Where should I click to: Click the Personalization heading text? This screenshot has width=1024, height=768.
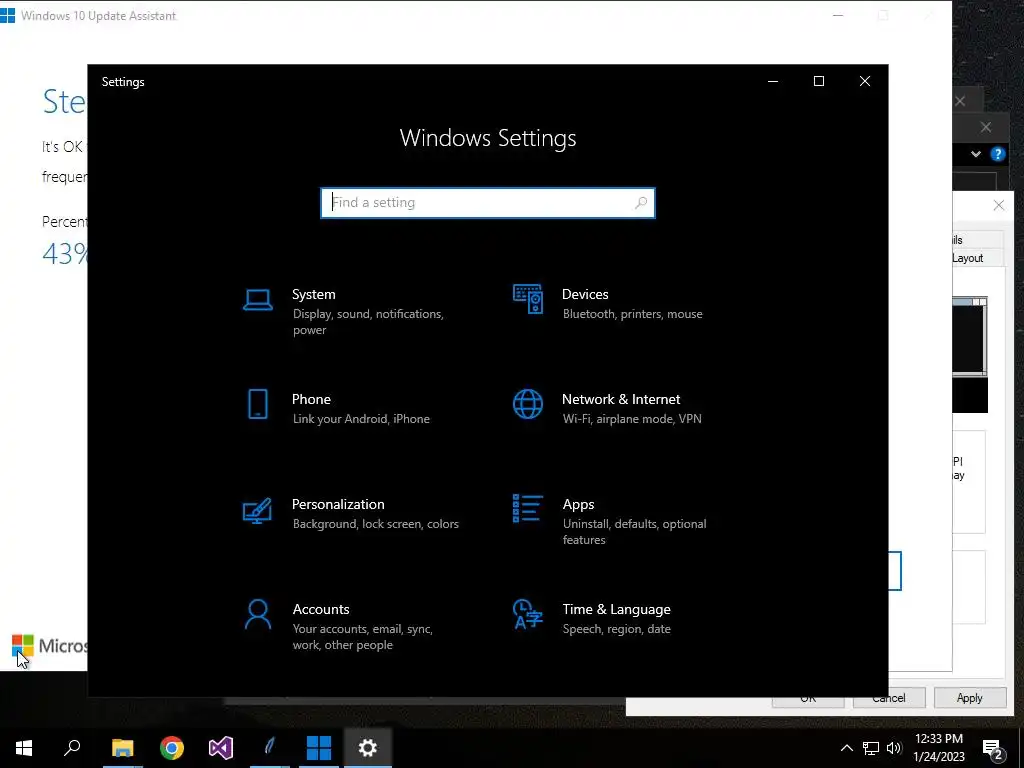pyautogui.click(x=338, y=504)
